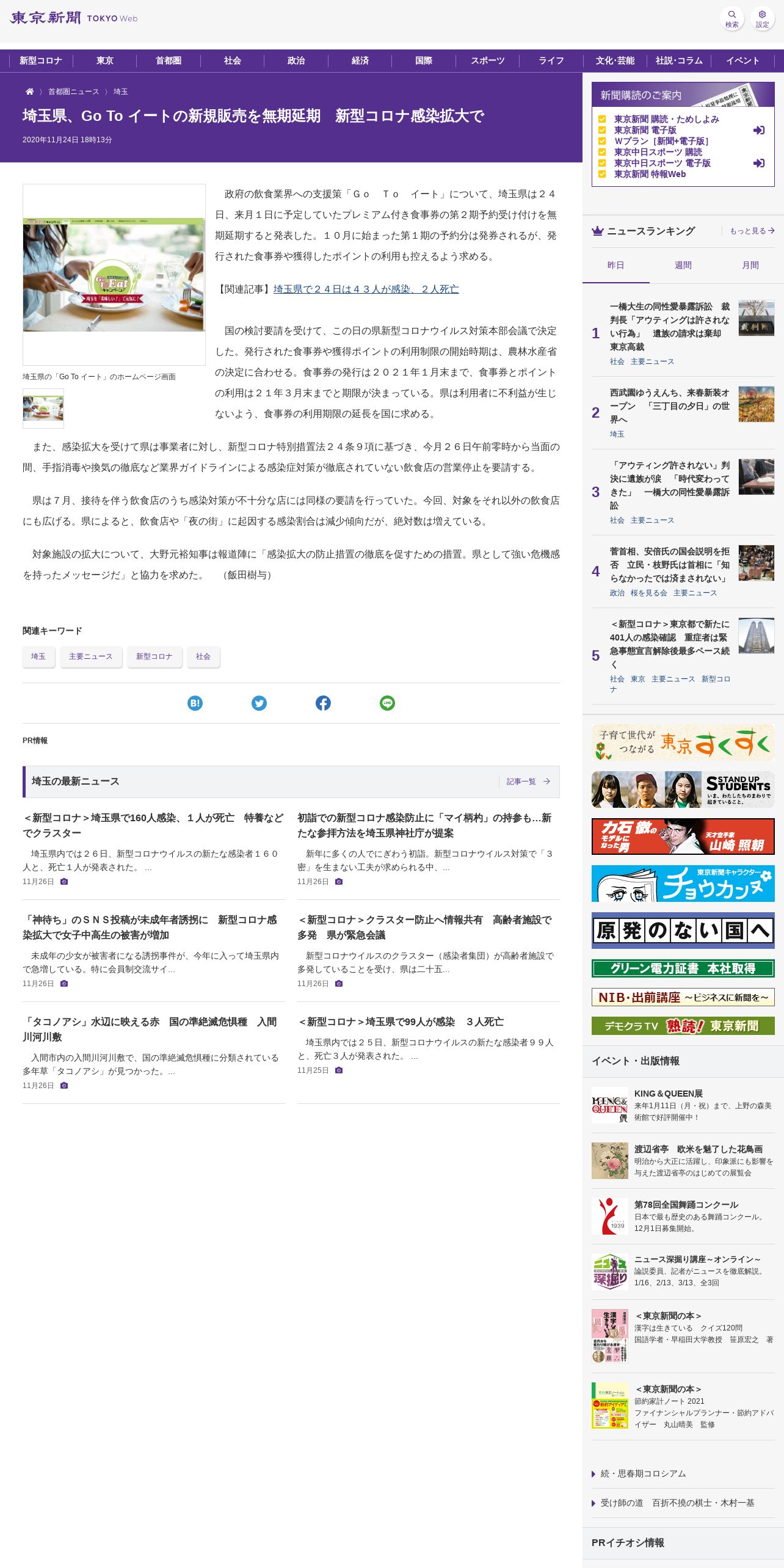Screen dimensions: 784x1568
Task: Click the 新型コロナ keyword tag button
Action: coord(154,656)
